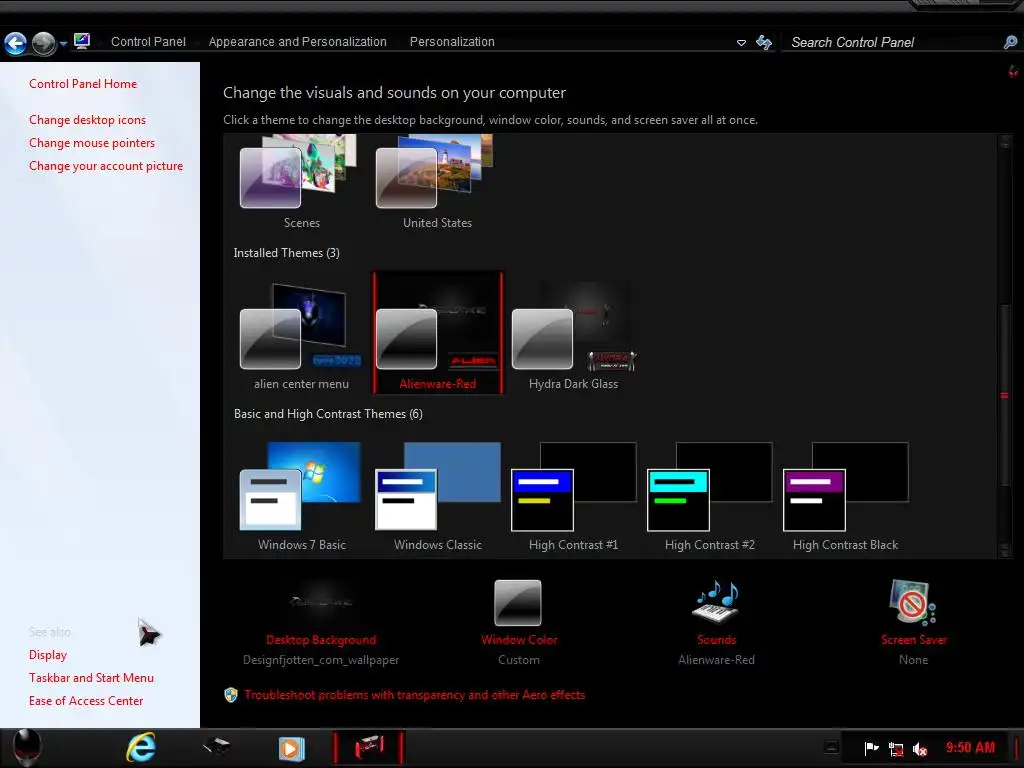This screenshot has height=768, width=1024.
Task: Click the theme list scroll-up arrow
Action: coord(1004,142)
